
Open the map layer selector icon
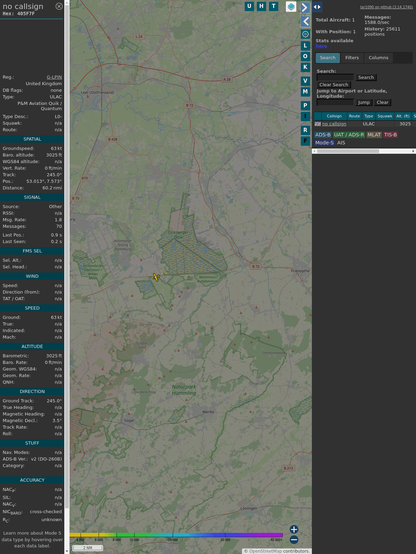291,7
